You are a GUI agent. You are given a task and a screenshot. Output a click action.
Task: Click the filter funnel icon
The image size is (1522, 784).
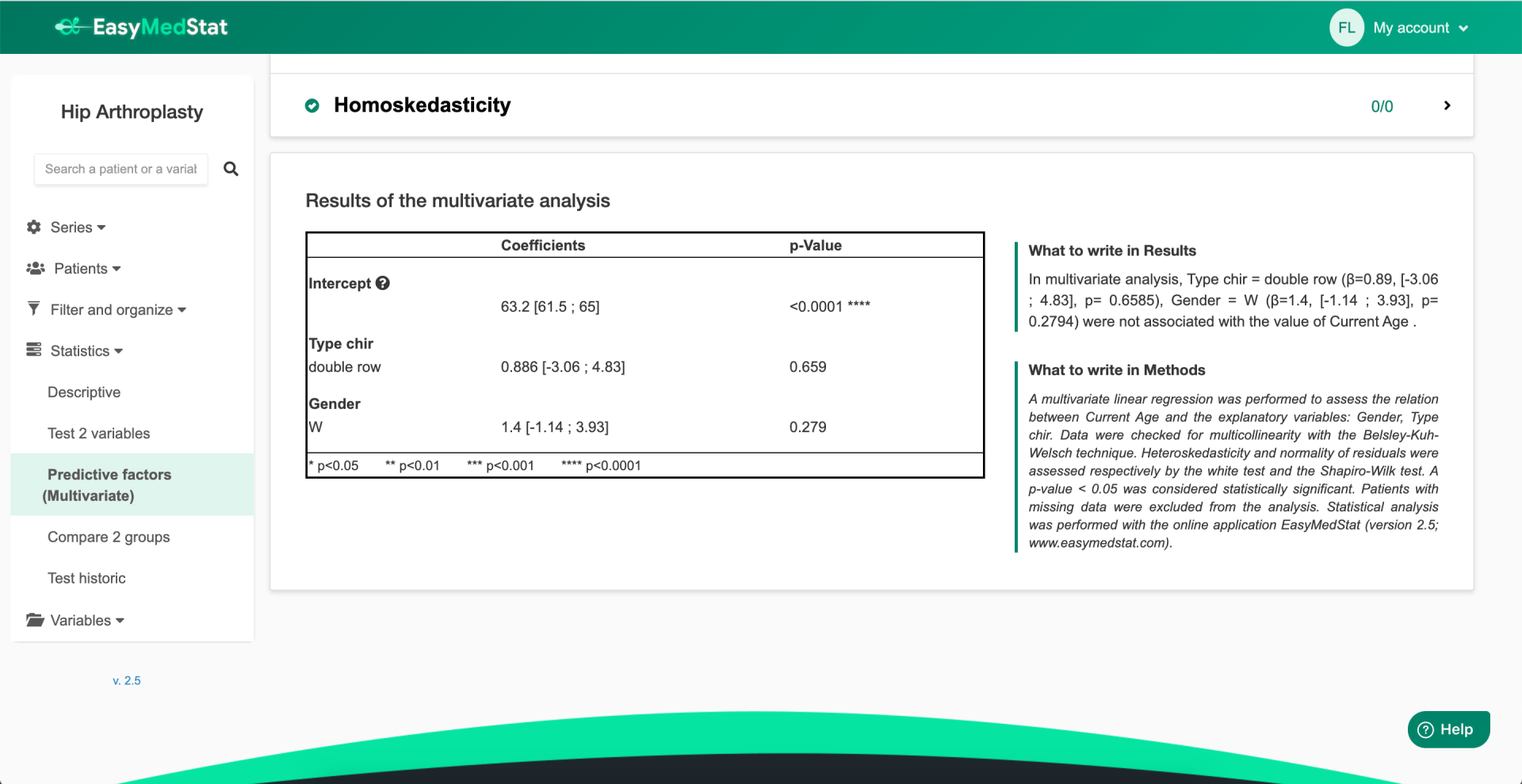[x=33, y=308]
